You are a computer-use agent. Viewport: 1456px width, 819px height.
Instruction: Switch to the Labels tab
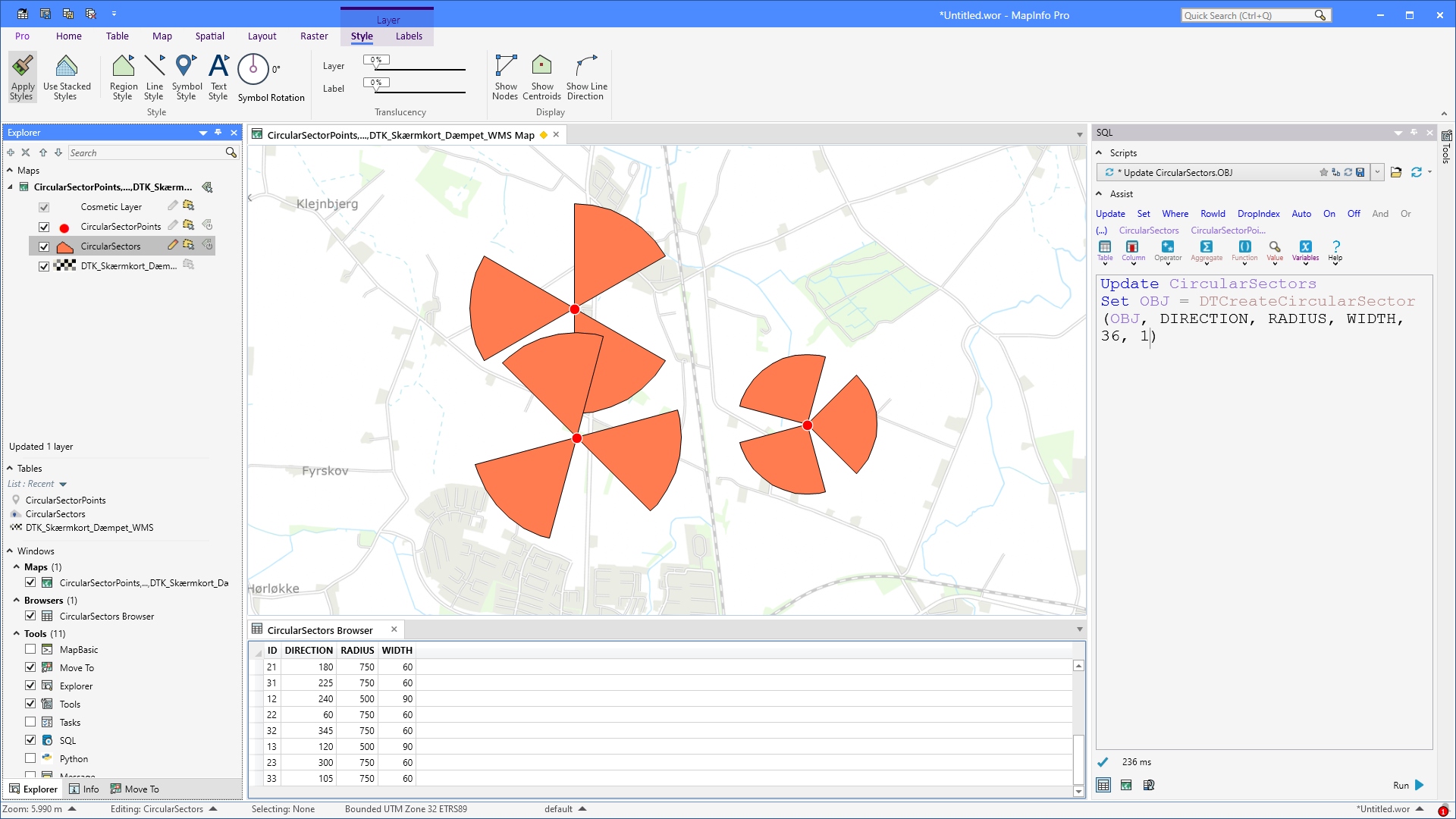[409, 36]
